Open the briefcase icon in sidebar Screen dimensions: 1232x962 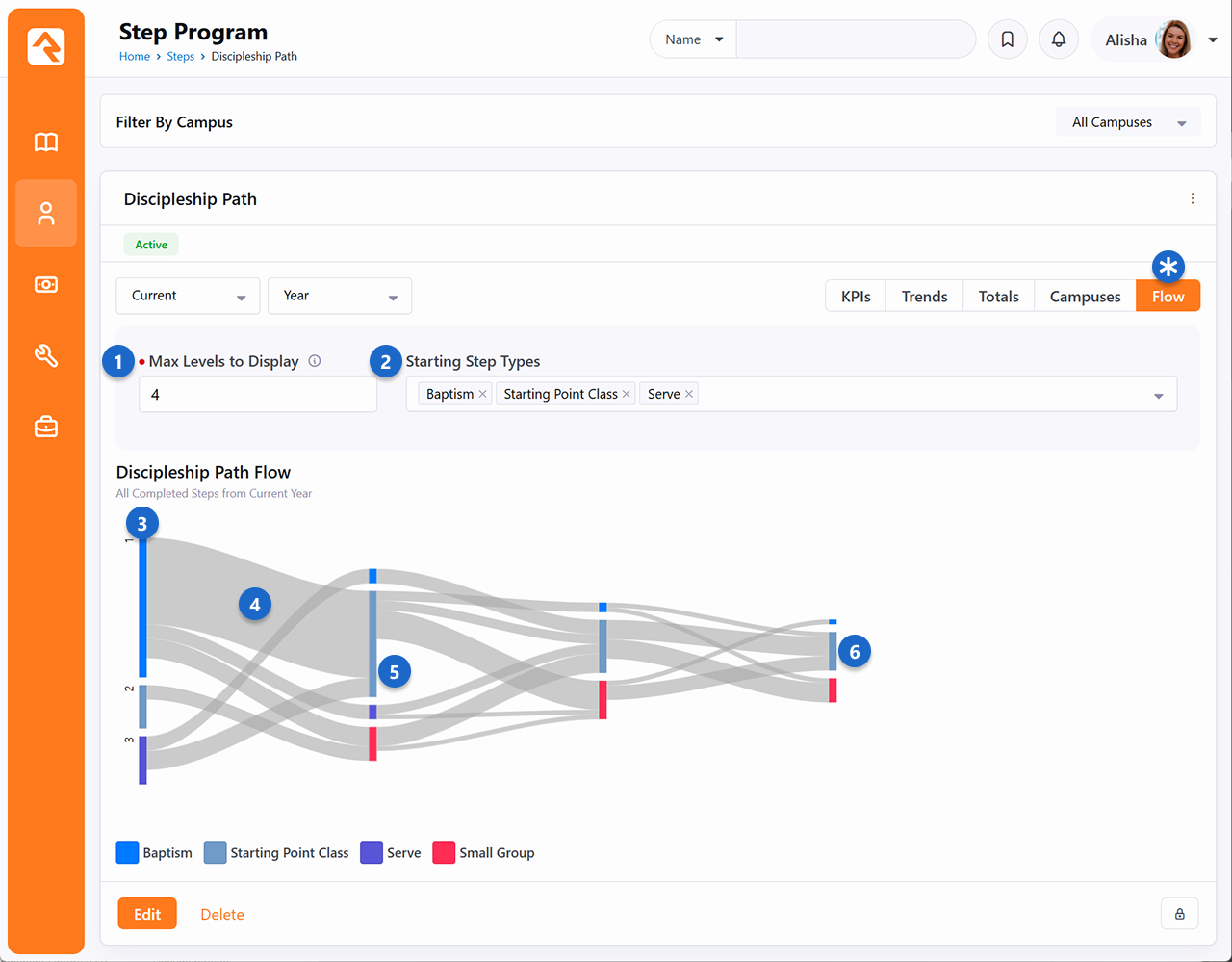(46, 427)
